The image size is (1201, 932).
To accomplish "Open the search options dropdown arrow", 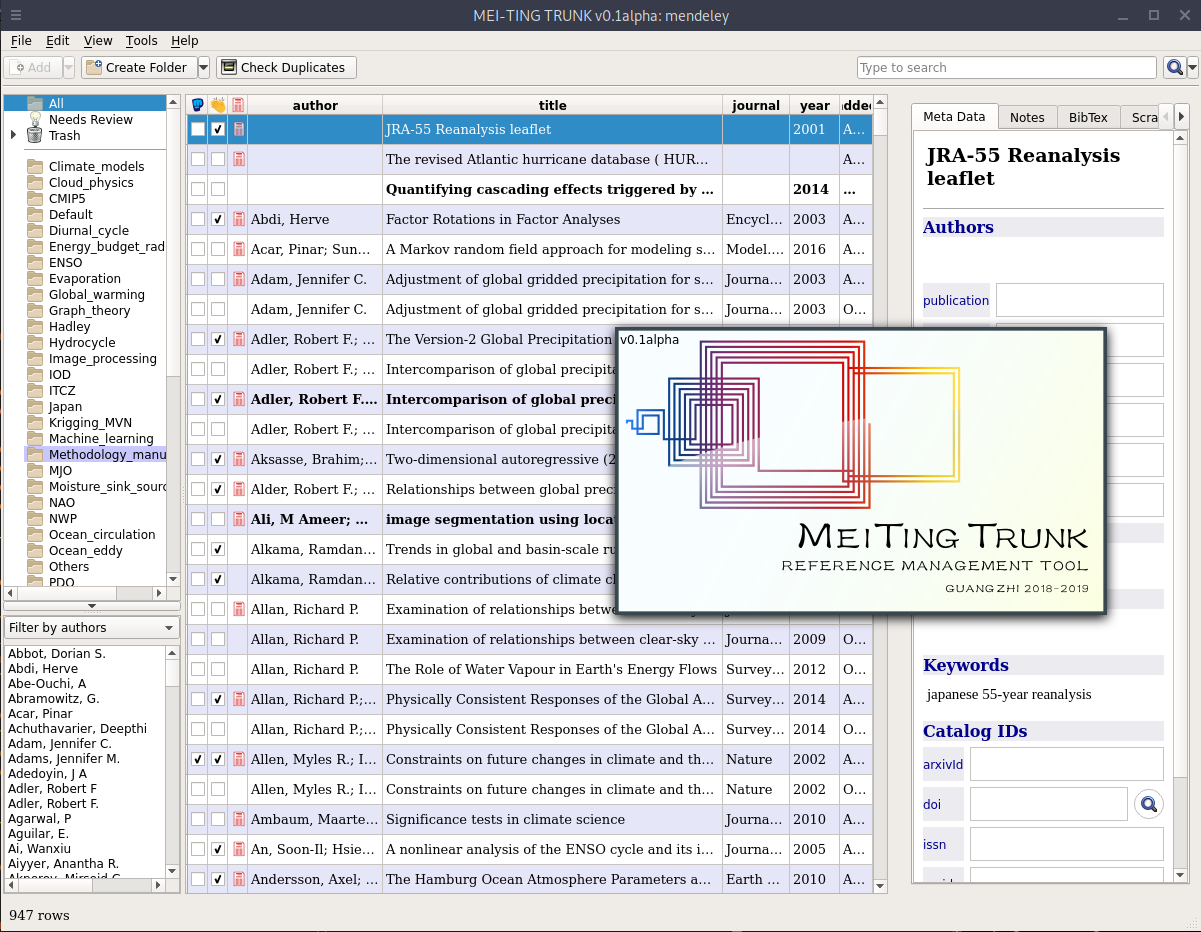I will [x=1193, y=67].
